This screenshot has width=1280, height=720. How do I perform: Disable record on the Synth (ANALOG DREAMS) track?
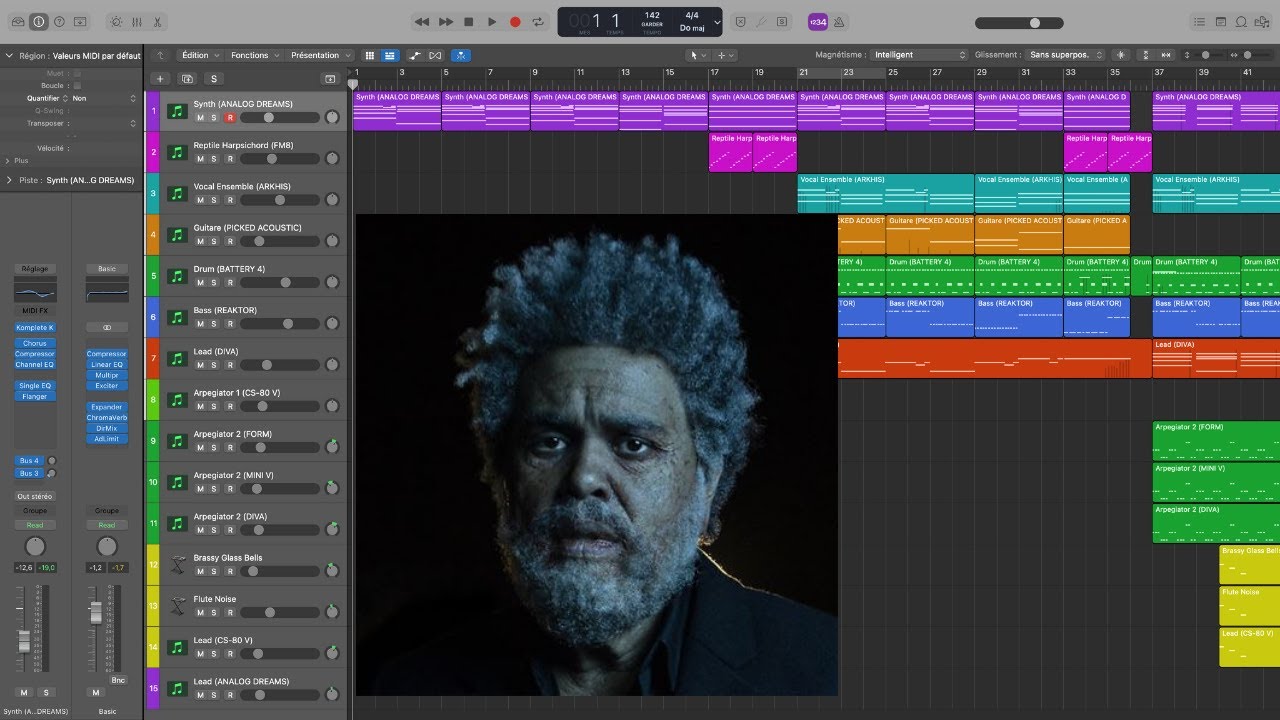coord(230,118)
